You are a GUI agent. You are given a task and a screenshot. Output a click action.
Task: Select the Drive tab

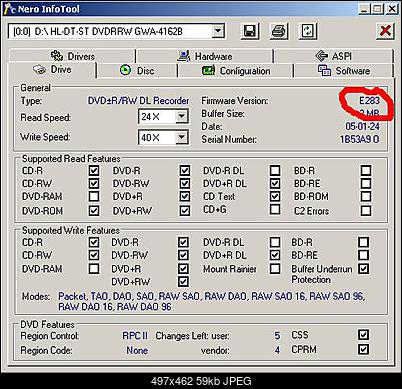[52, 70]
